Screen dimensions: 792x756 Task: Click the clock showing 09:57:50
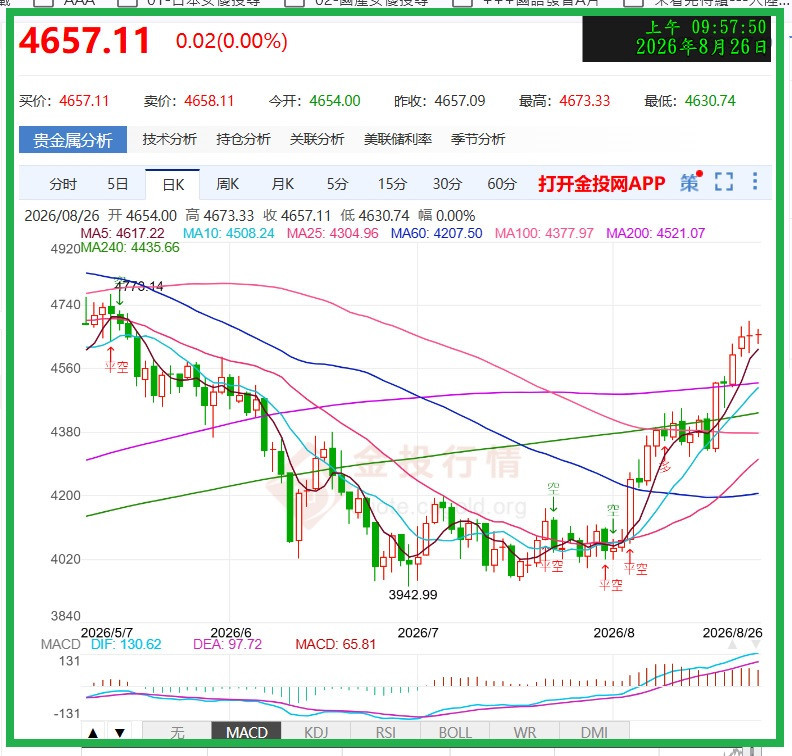(x=677, y=39)
